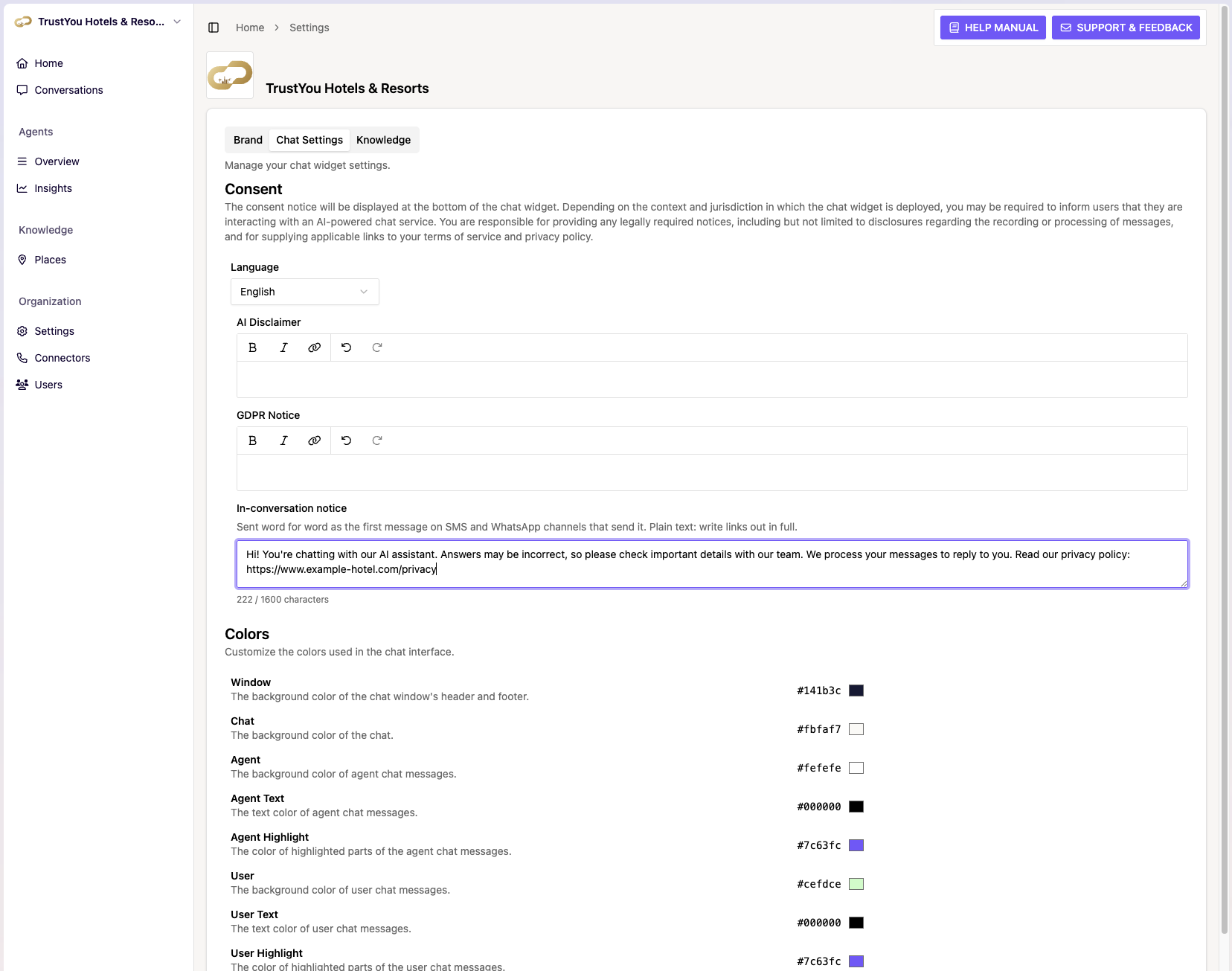The height and width of the screenshot is (971, 1232).
Task: Open Places under Knowledge
Action: [97, 260]
